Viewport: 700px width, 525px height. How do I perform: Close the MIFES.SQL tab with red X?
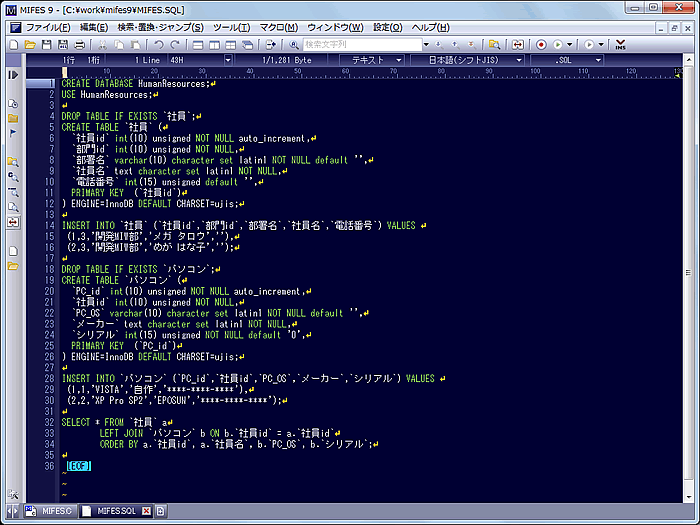pyautogui.click(x=146, y=511)
